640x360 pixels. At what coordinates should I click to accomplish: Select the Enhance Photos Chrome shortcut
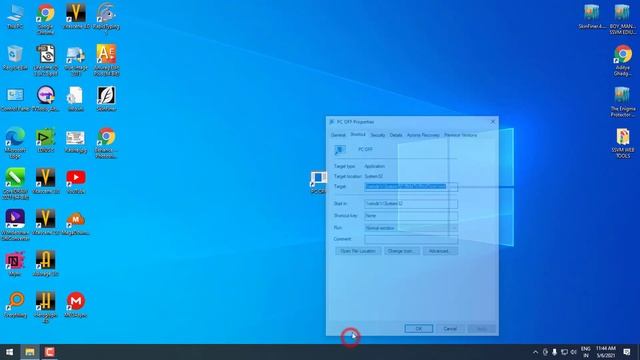(x=106, y=143)
